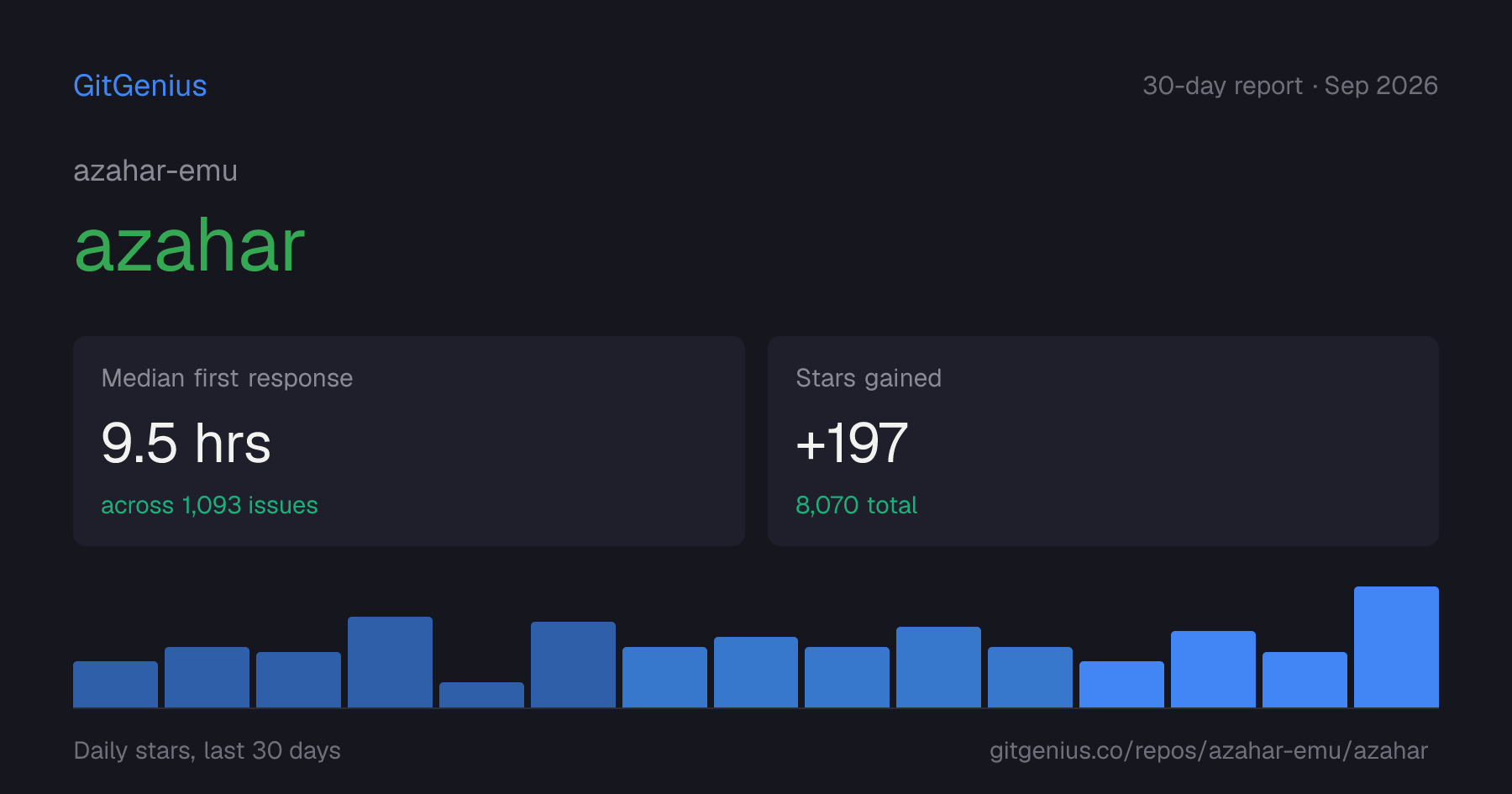
Task: Click the first bar of the chart
Action: [x=115, y=684]
